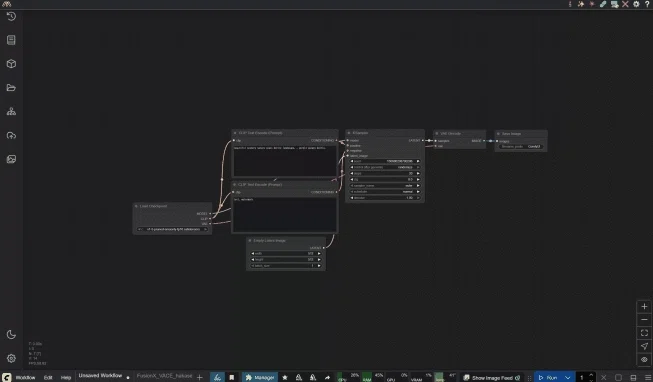Increase the KSampler seed with right arrow
The height and width of the screenshot is (382, 653).
point(418,161)
